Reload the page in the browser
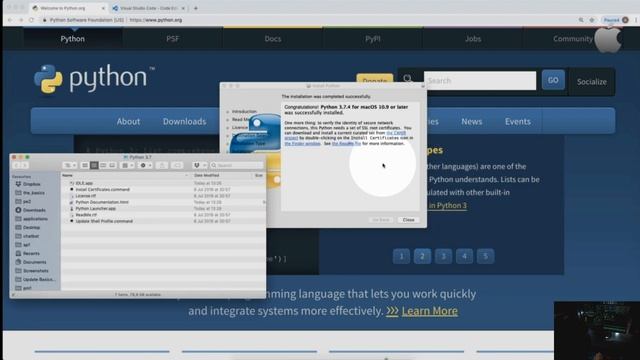The image size is (640, 360). coord(31,20)
